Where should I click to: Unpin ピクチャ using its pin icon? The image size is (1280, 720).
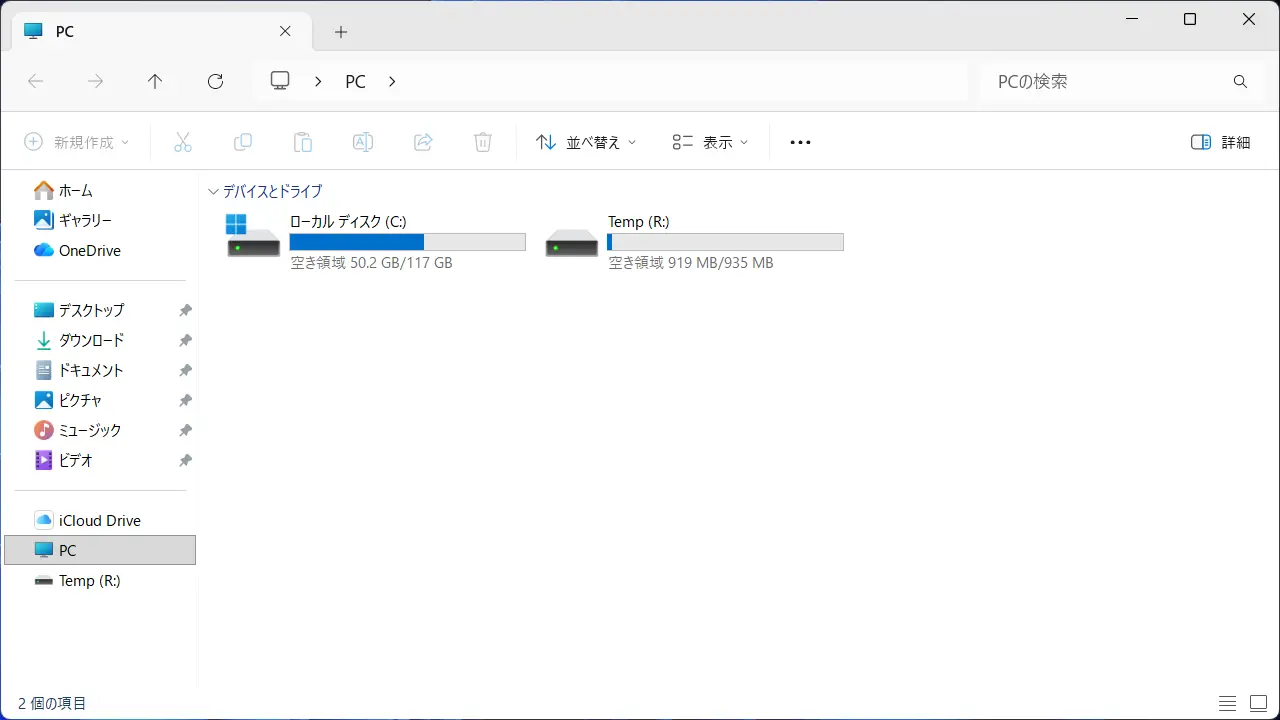pyautogui.click(x=185, y=400)
